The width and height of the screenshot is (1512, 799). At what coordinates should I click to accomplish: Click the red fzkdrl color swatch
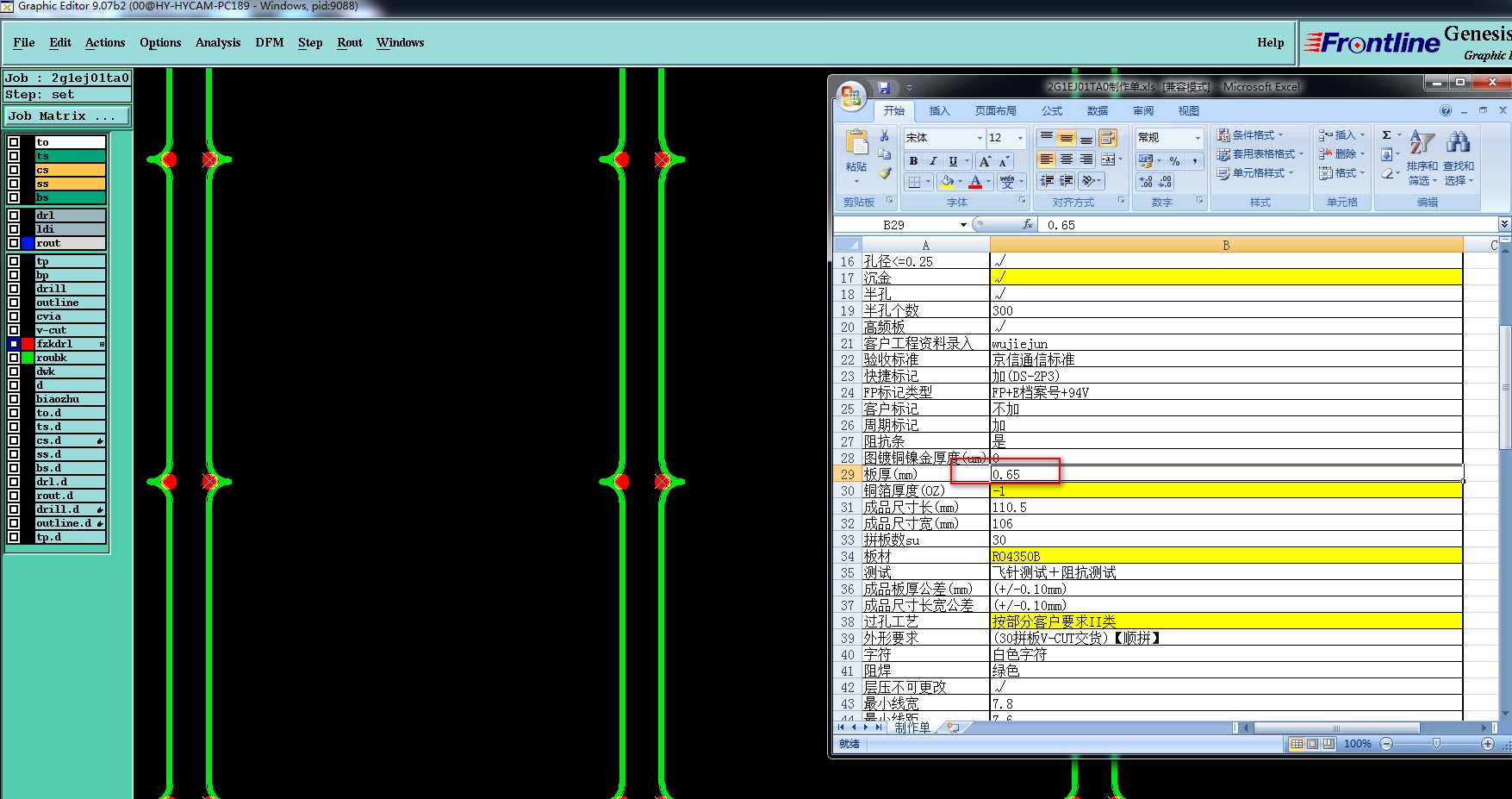28,344
